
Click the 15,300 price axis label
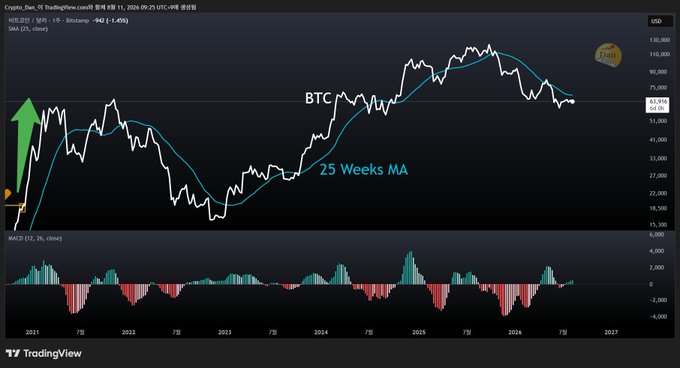658,225
